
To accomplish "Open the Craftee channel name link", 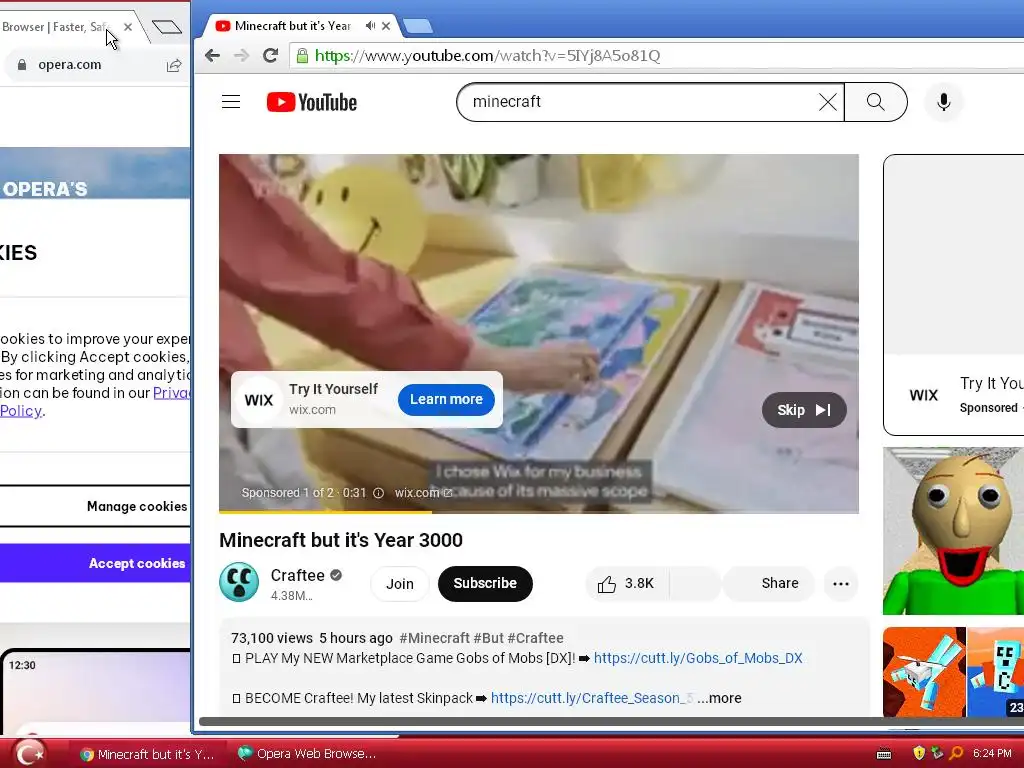I will tap(298, 575).
